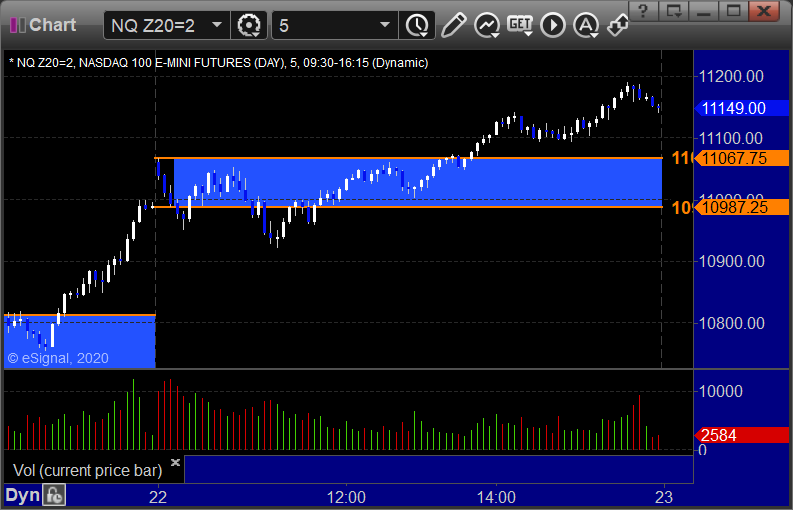Click the upper orange line at 11067.75
The height and width of the screenshot is (510, 793).
pyautogui.click(x=408, y=158)
